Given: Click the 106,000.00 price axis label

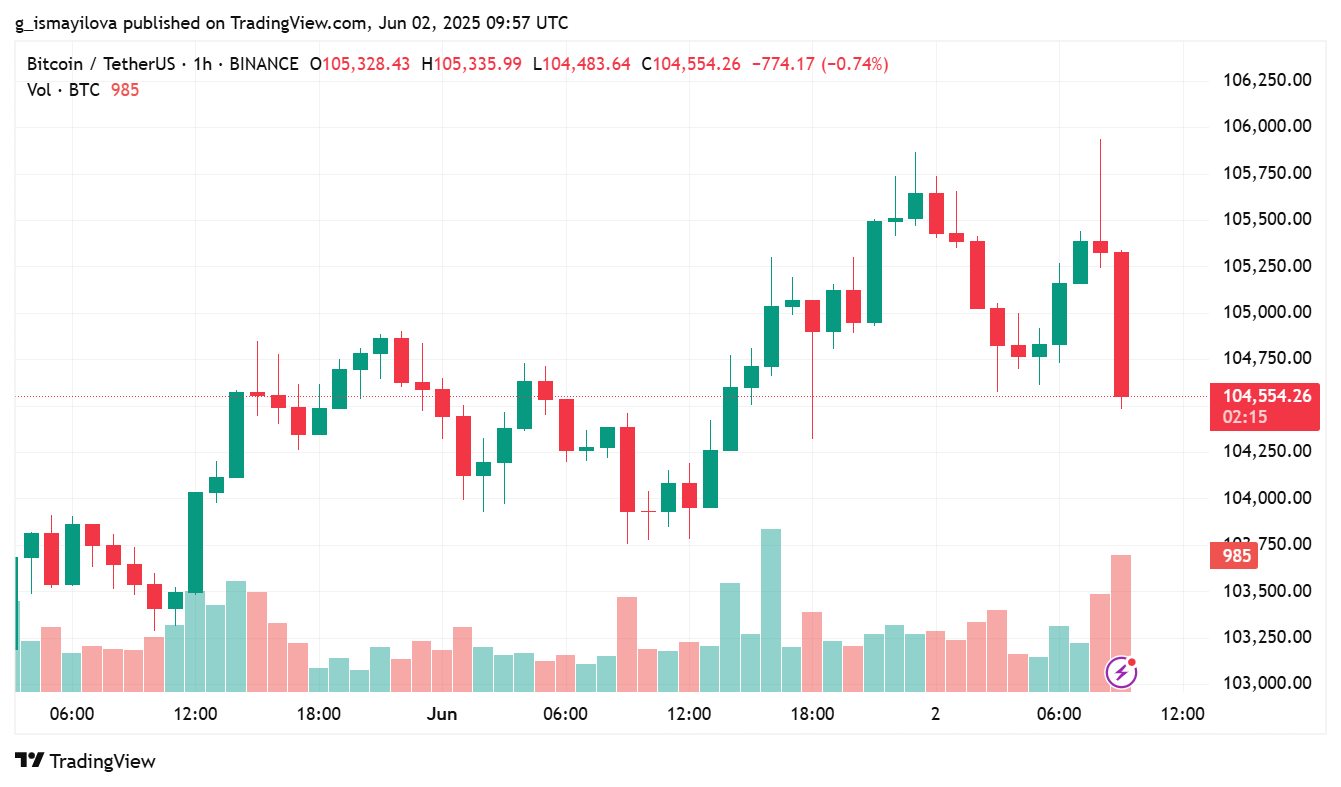Looking at the screenshot, I should pos(1267,126).
